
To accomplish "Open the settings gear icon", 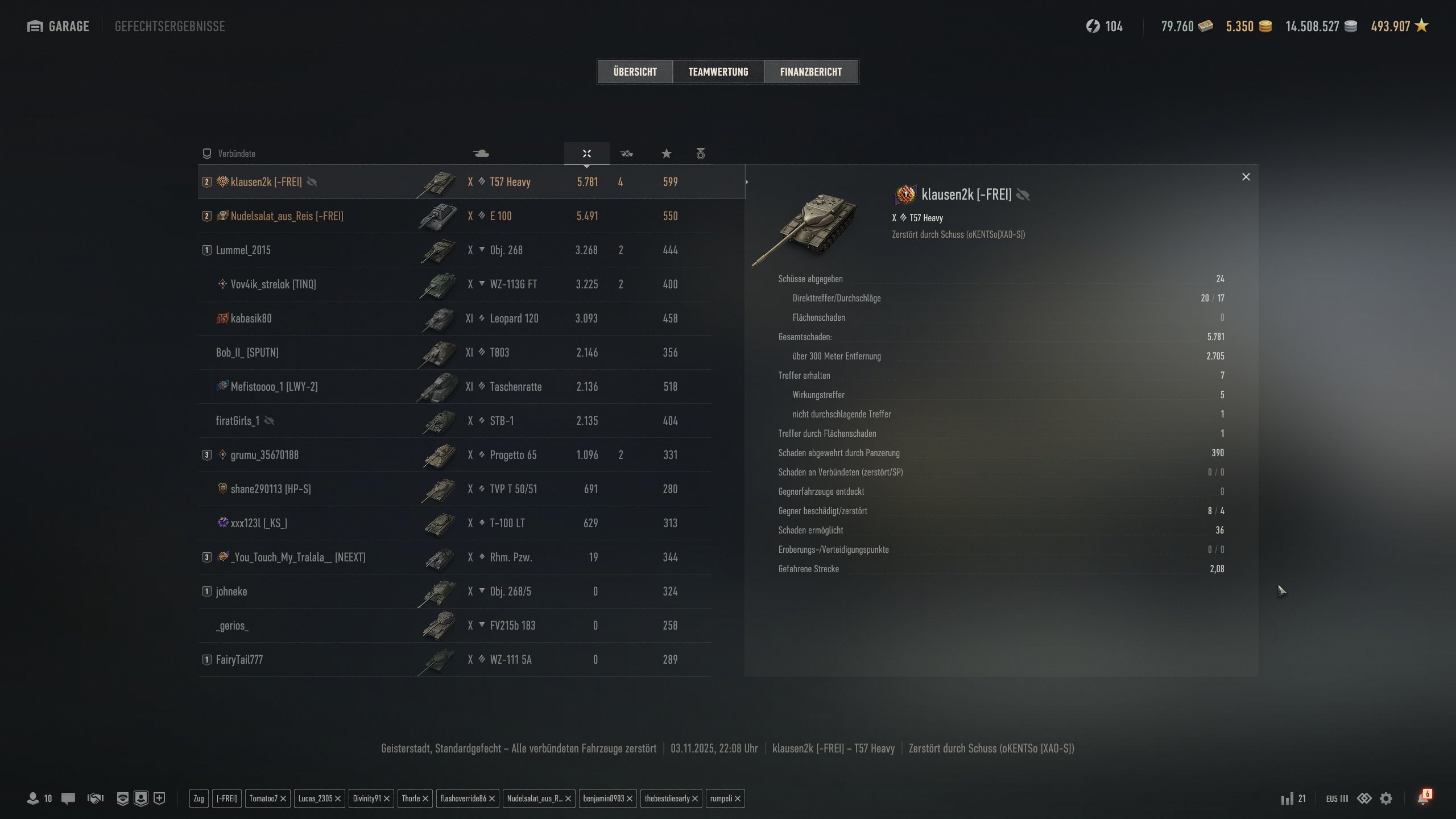I will (1386, 799).
